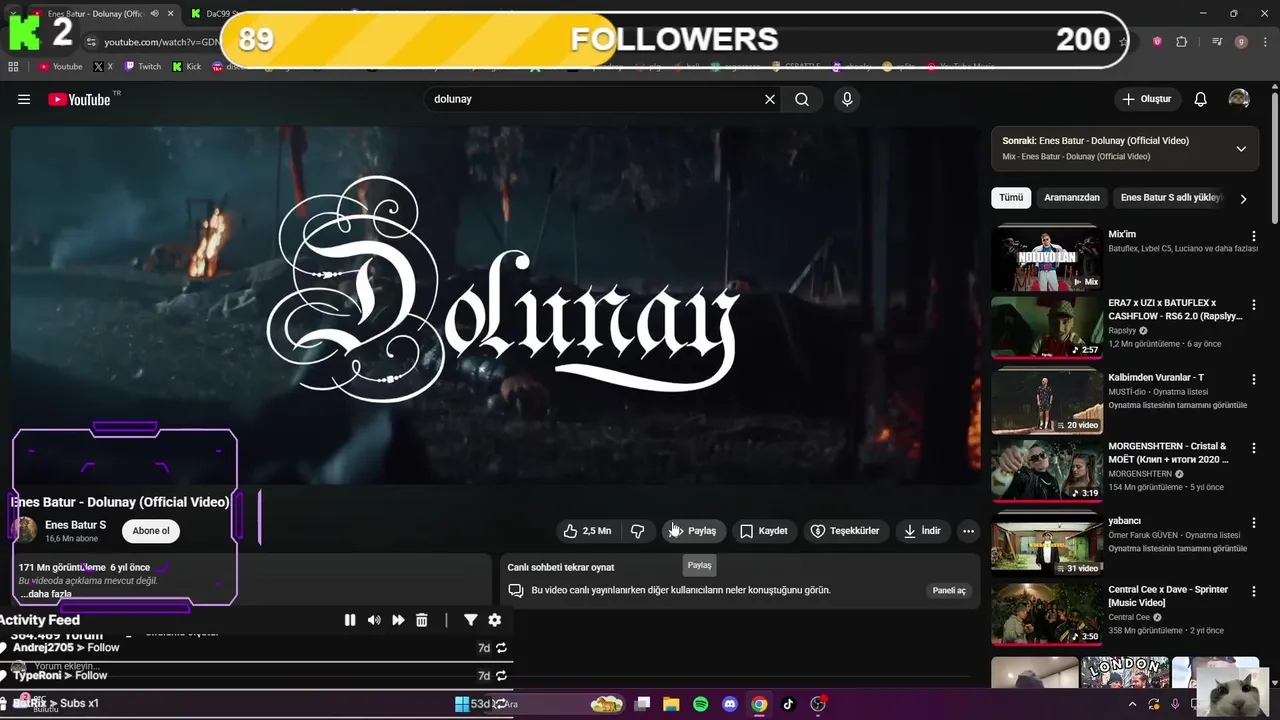This screenshot has height=720, width=1280.
Task: Open Activity Feed settings gear
Action: tap(494, 620)
